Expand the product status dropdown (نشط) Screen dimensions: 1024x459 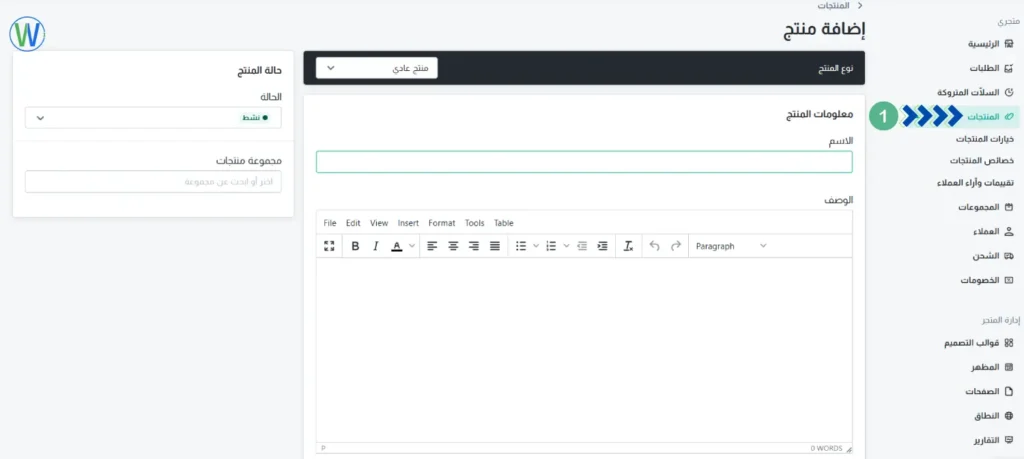153,118
